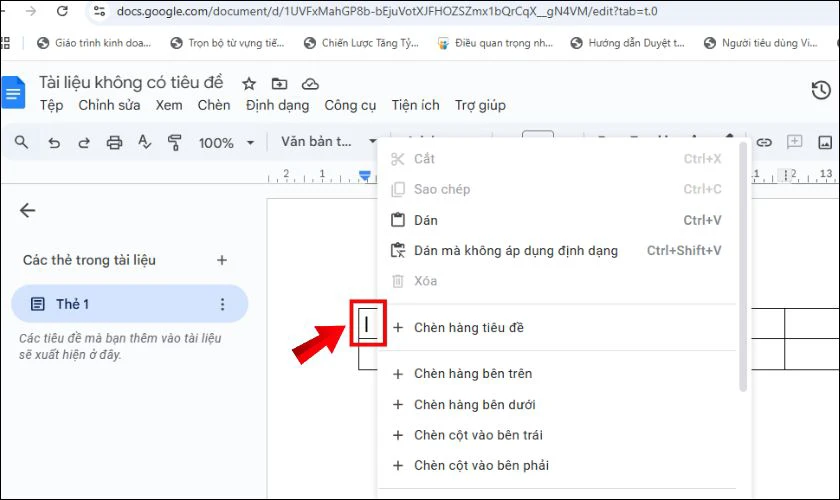The height and width of the screenshot is (500, 840).
Task: Open options menu for Thẻ 1
Action: [222, 304]
